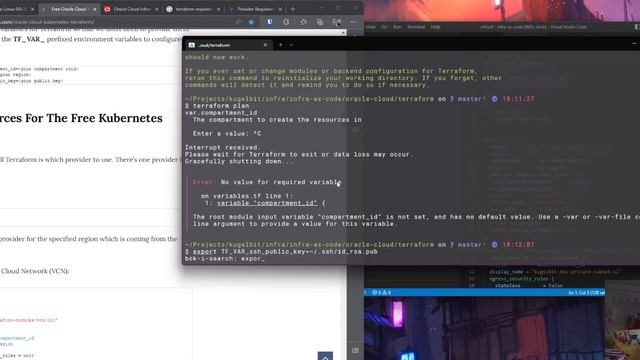This screenshot has height=360, width=640.
Task: Open the View menu in VS Code
Action: point(371,27)
